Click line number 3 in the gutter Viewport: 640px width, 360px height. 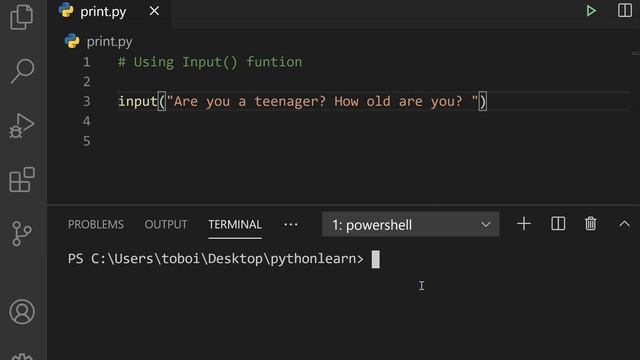pos(87,101)
